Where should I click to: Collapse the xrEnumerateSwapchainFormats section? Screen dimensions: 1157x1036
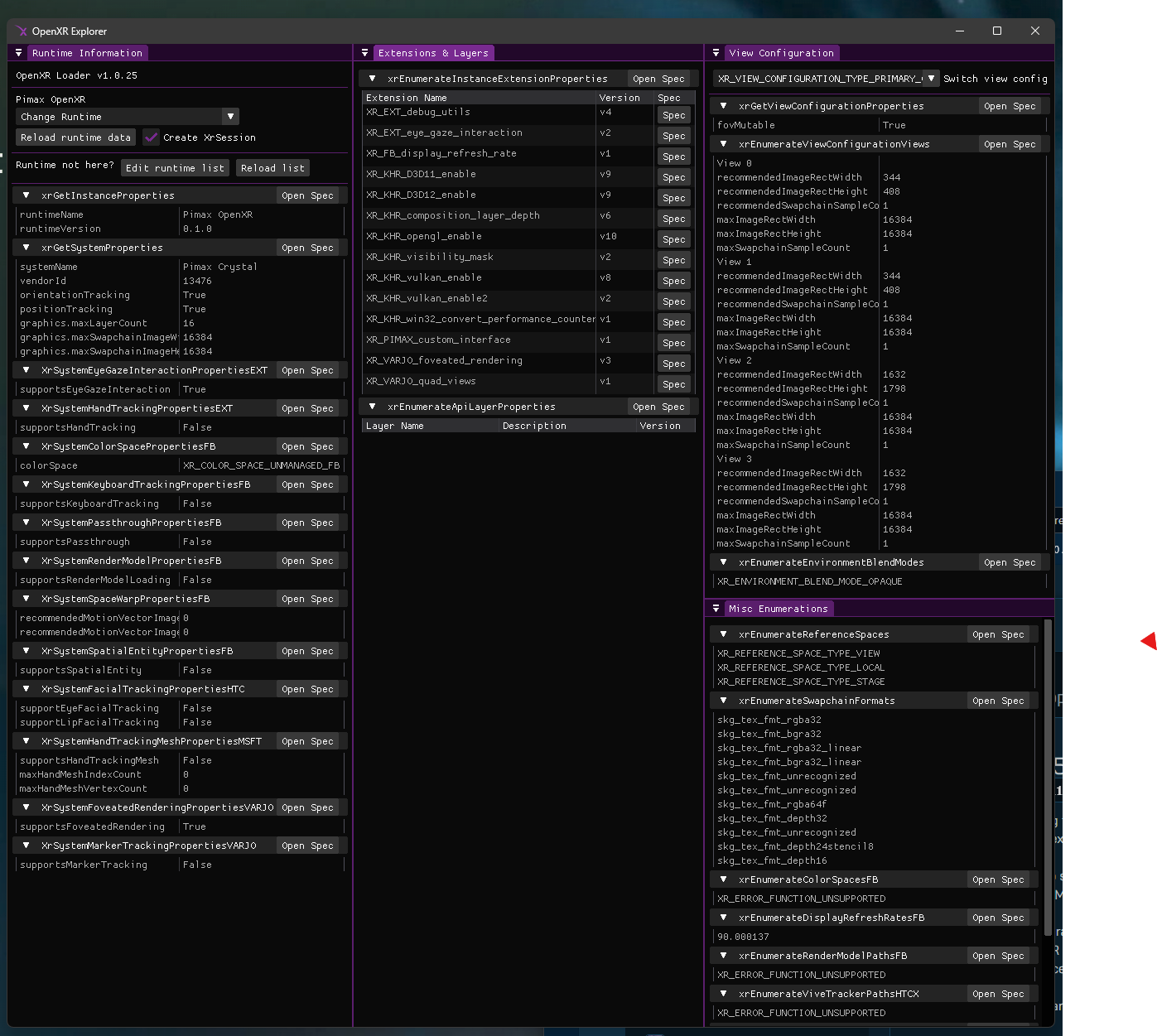click(x=723, y=701)
